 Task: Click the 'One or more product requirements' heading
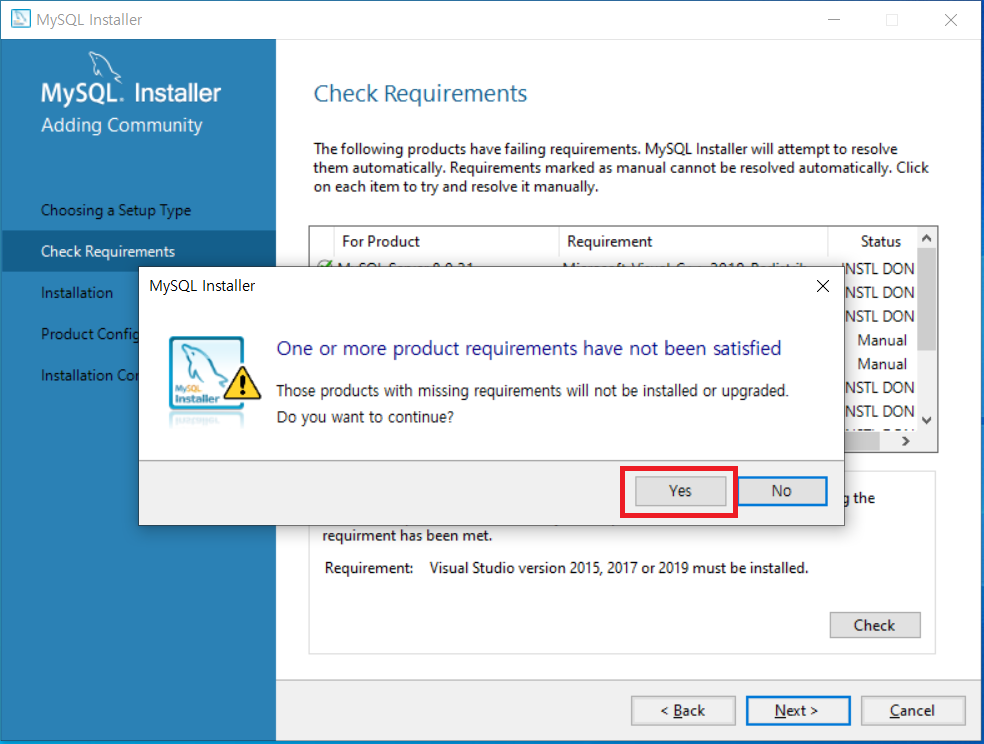529,348
